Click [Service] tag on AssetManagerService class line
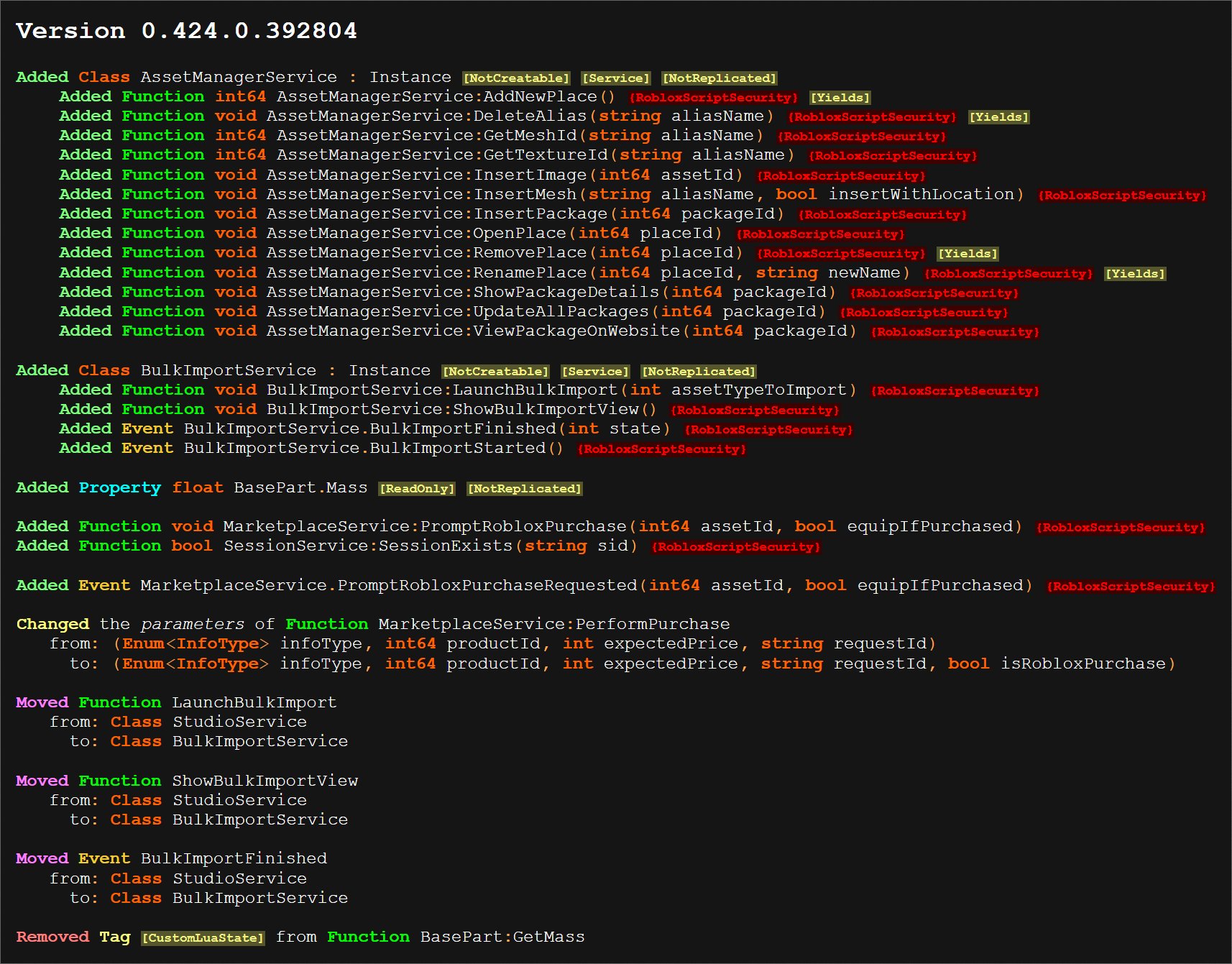 616,78
